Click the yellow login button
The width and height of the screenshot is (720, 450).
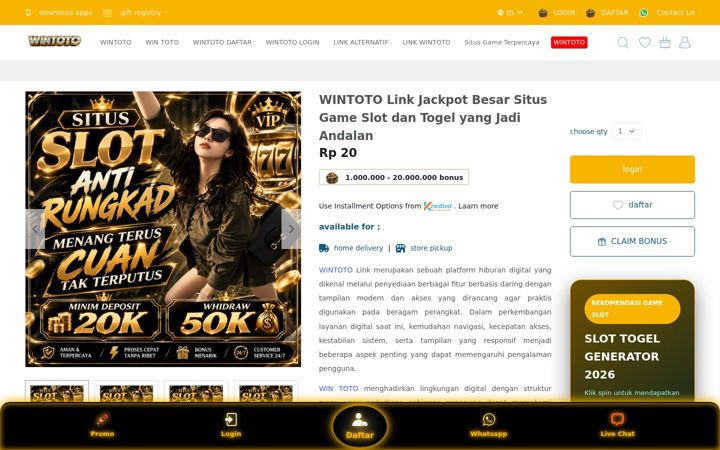click(x=632, y=169)
